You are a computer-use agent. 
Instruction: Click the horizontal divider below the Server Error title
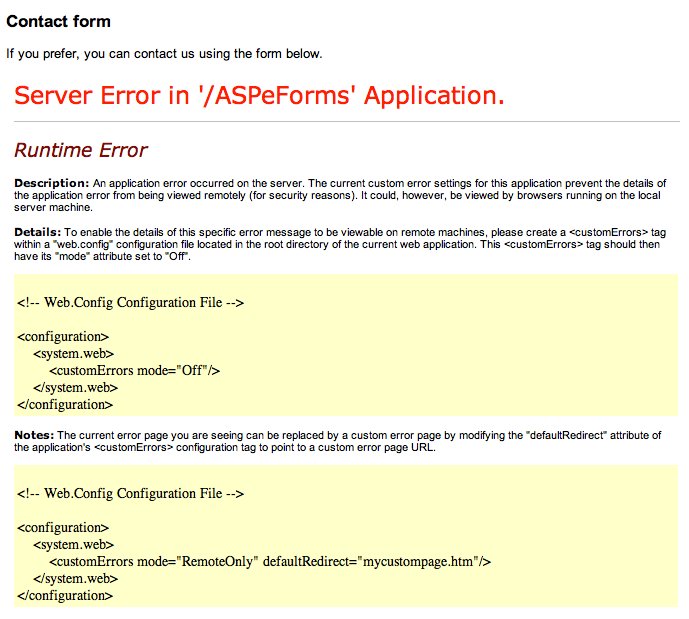(x=344, y=122)
